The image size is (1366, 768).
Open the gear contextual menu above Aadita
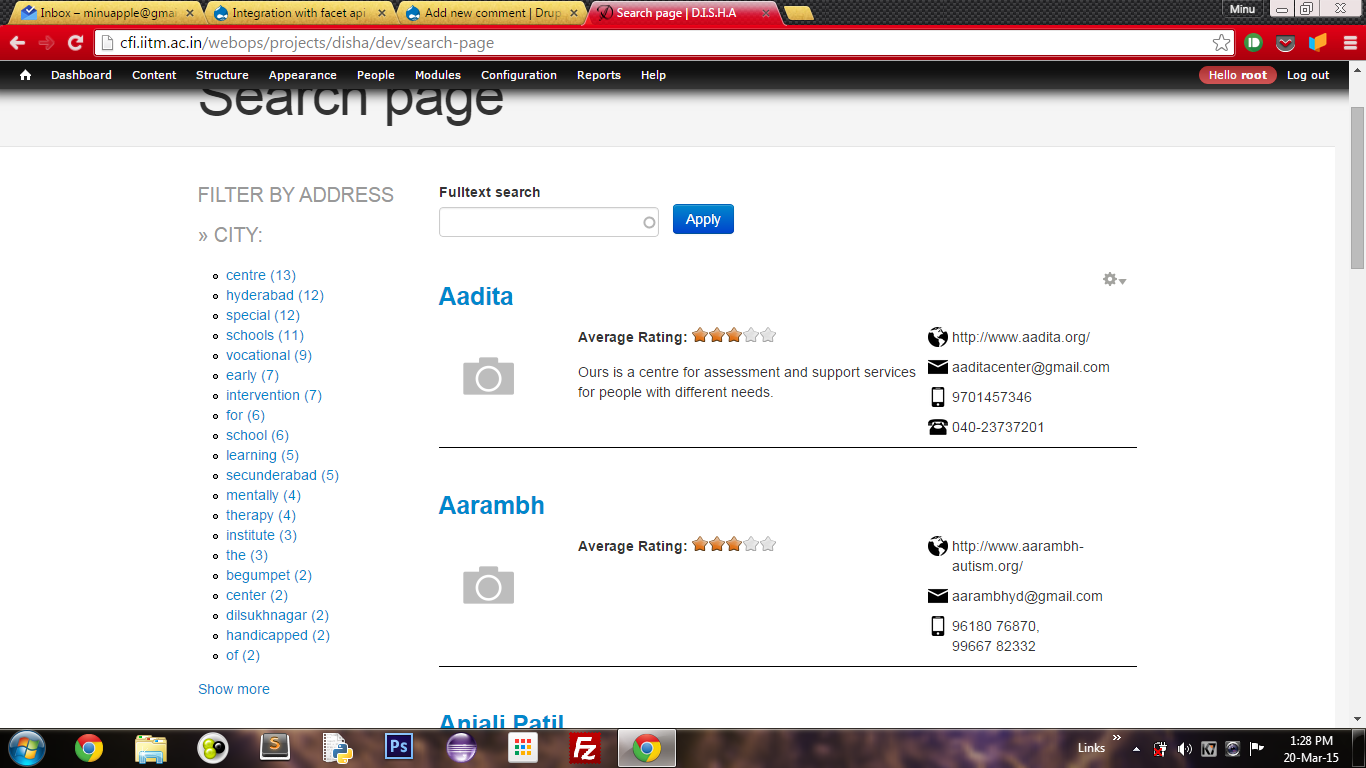point(1114,280)
